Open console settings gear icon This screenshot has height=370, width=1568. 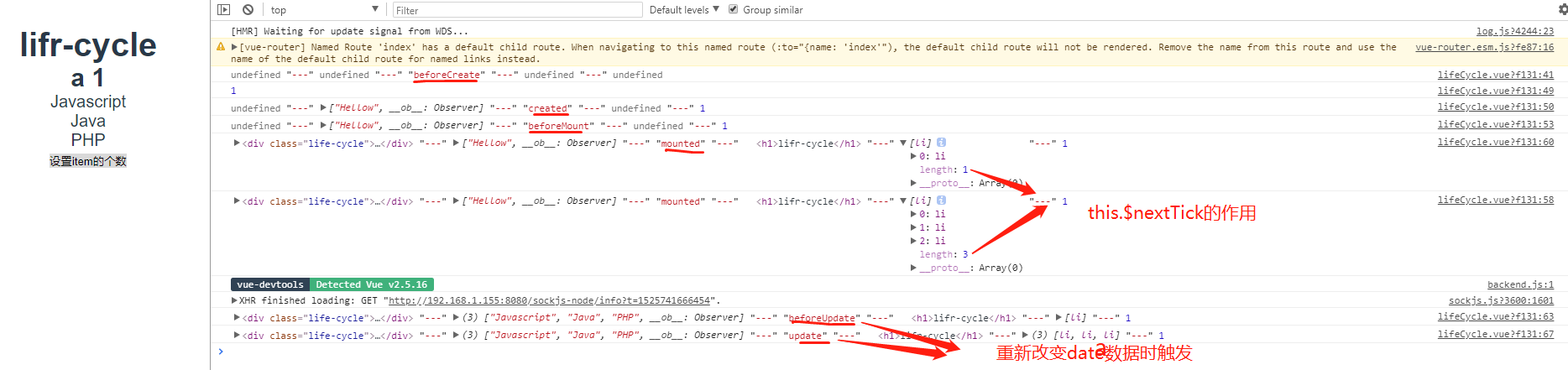click(x=1562, y=9)
